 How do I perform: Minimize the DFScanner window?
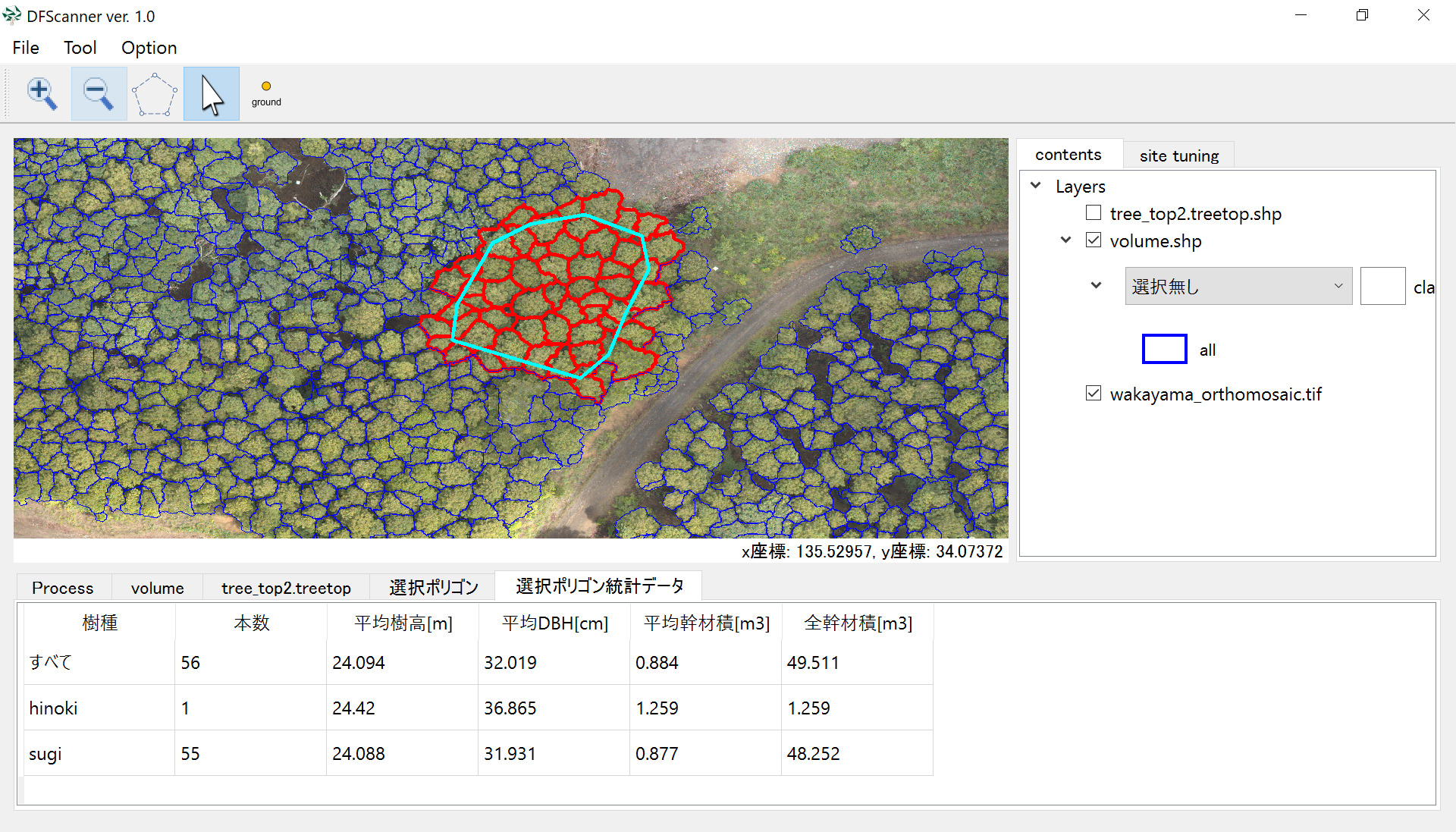1301,15
